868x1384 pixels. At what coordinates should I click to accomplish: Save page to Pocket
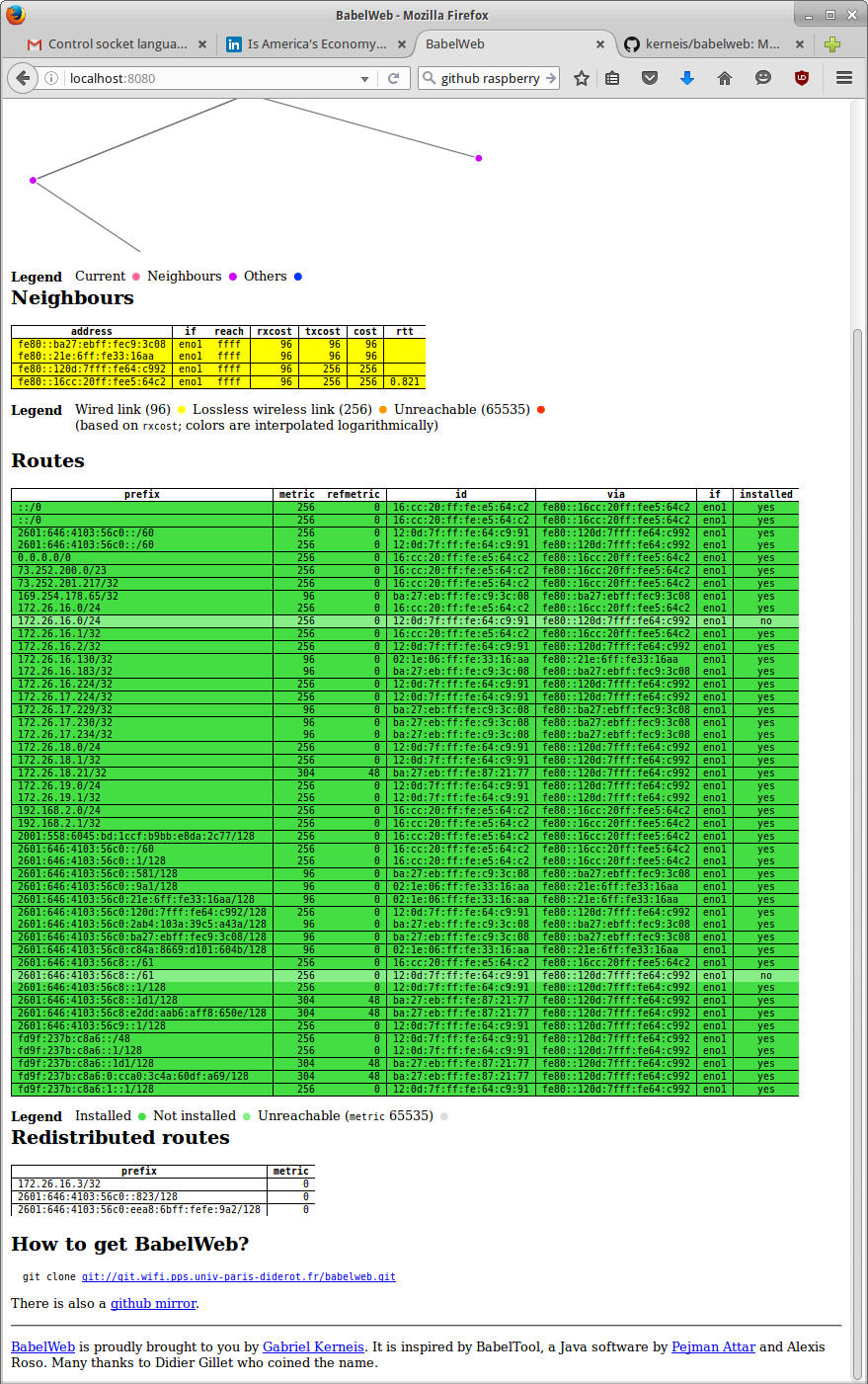(x=650, y=78)
